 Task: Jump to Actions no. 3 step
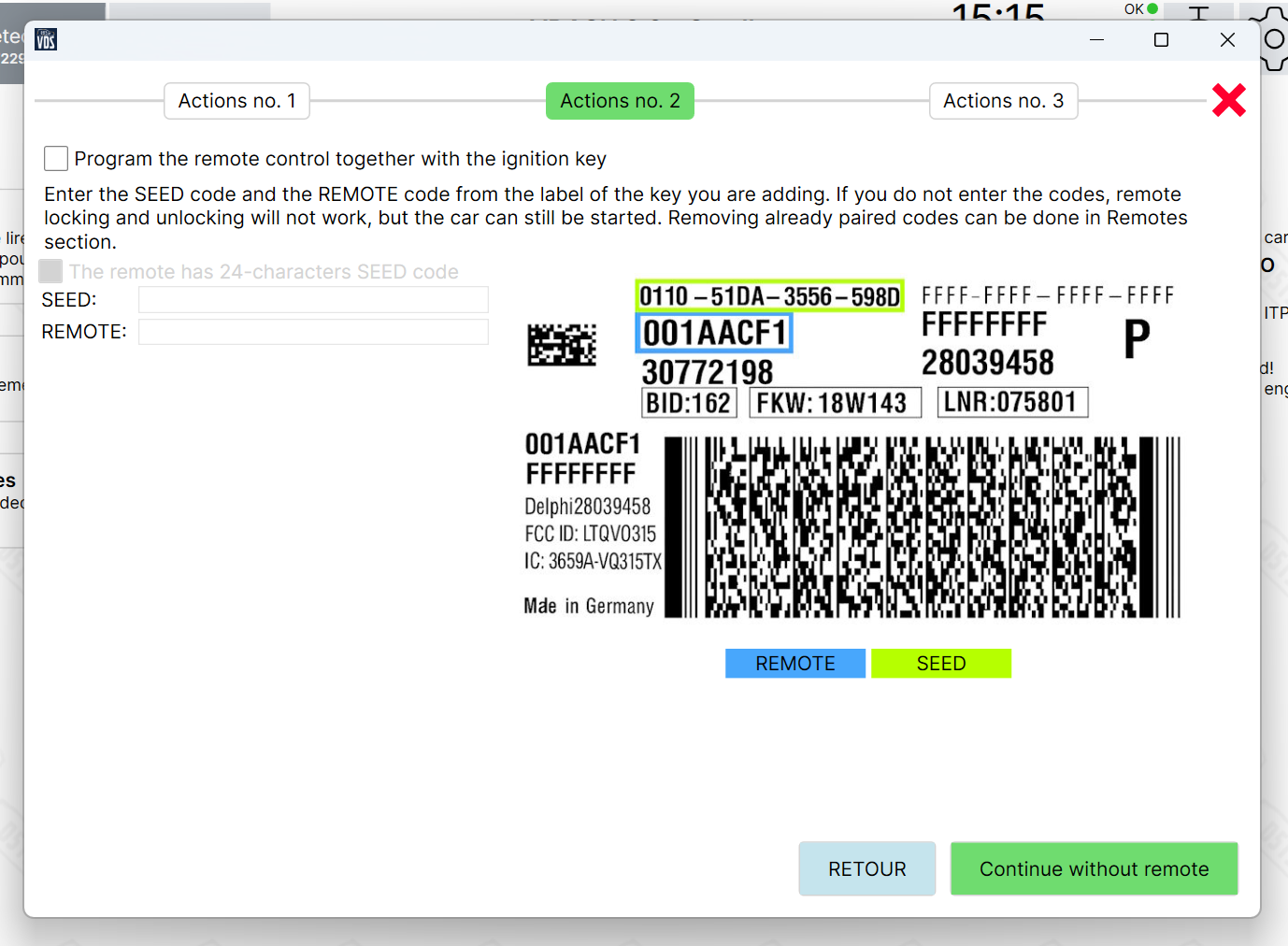pos(1003,101)
